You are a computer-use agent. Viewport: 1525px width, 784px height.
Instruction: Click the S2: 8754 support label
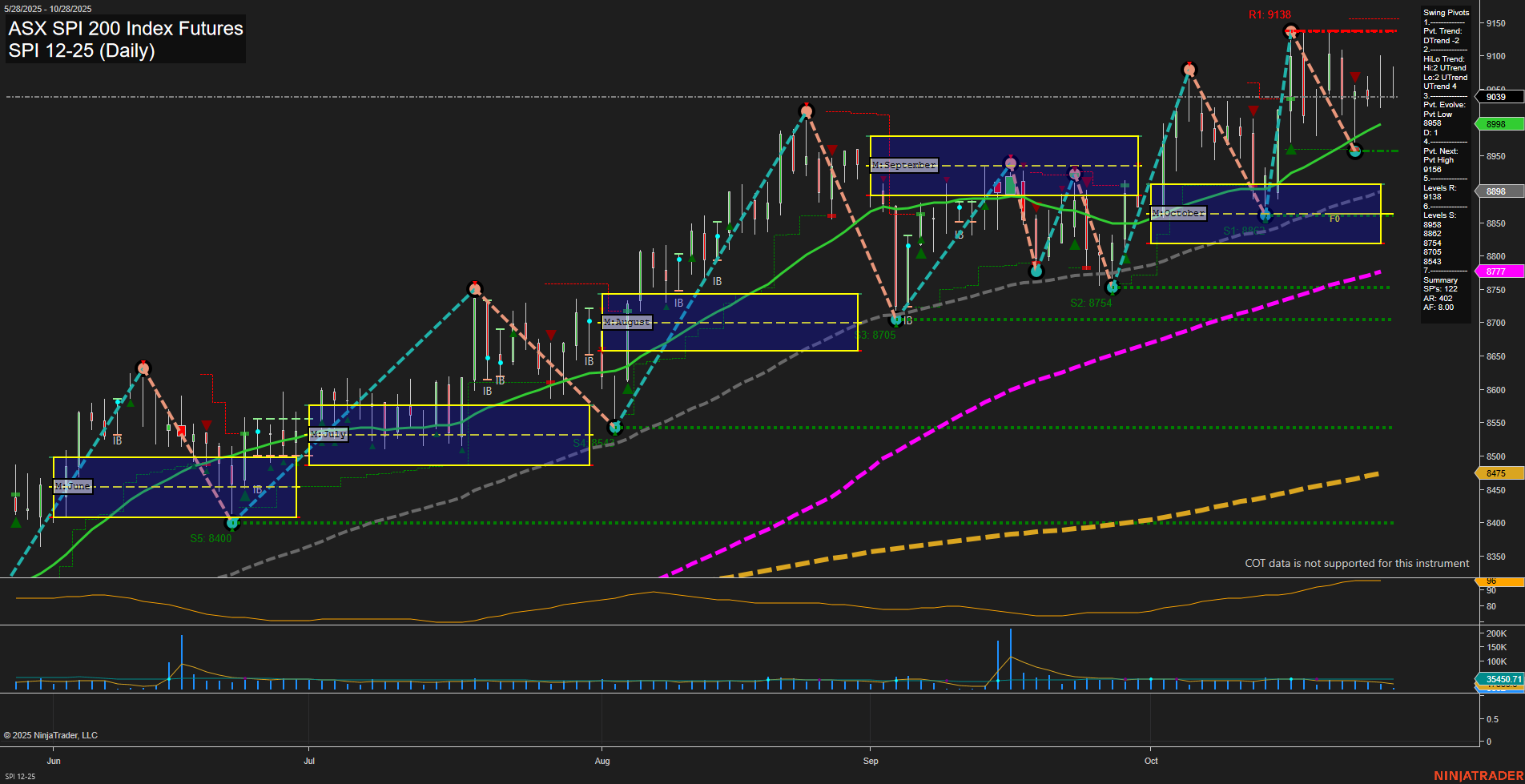(1090, 302)
